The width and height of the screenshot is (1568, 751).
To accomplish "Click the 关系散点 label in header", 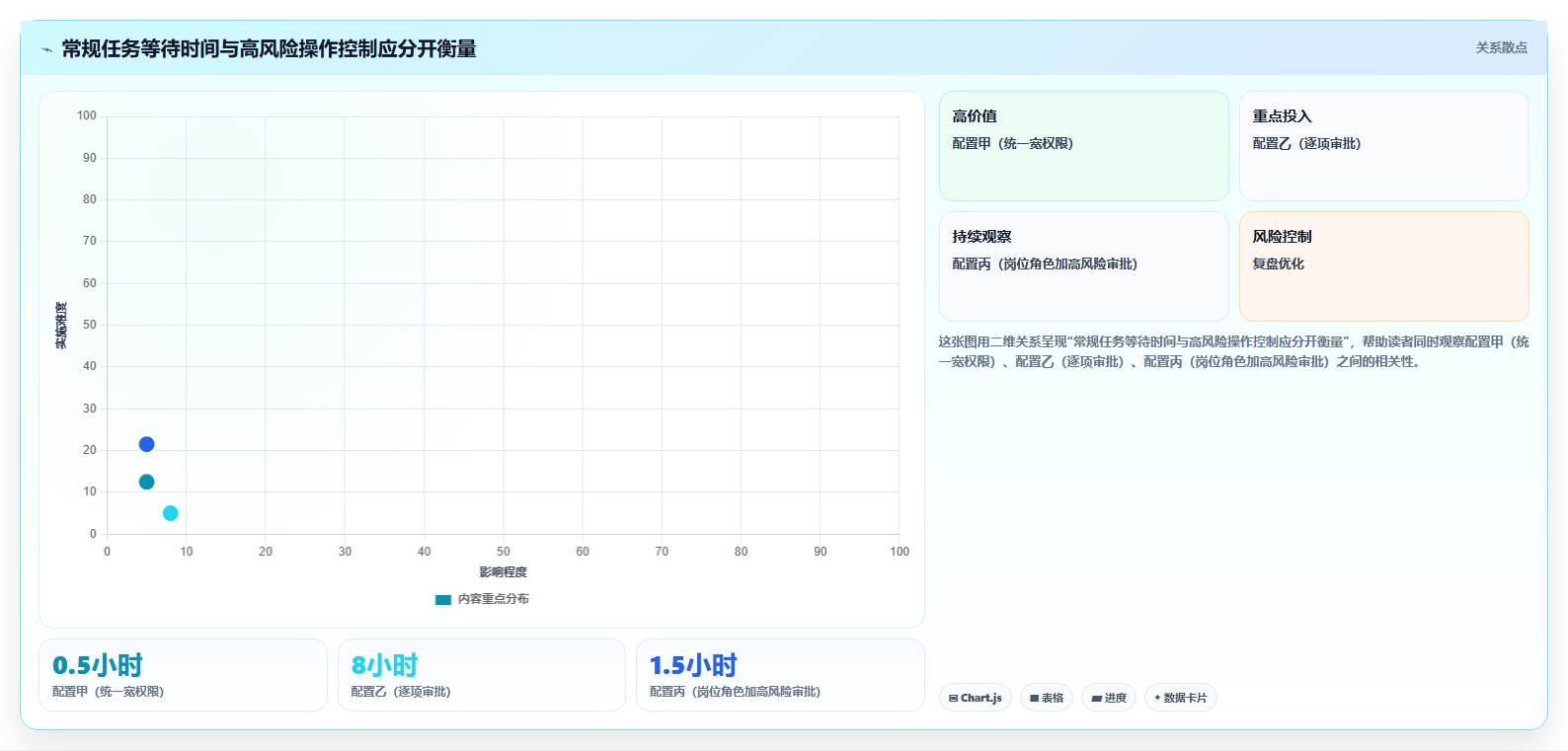I will click(1501, 47).
